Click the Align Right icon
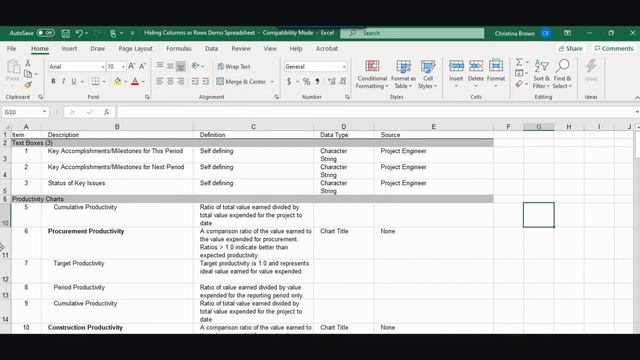Viewport: 640px width, 360px height. click(180, 82)
